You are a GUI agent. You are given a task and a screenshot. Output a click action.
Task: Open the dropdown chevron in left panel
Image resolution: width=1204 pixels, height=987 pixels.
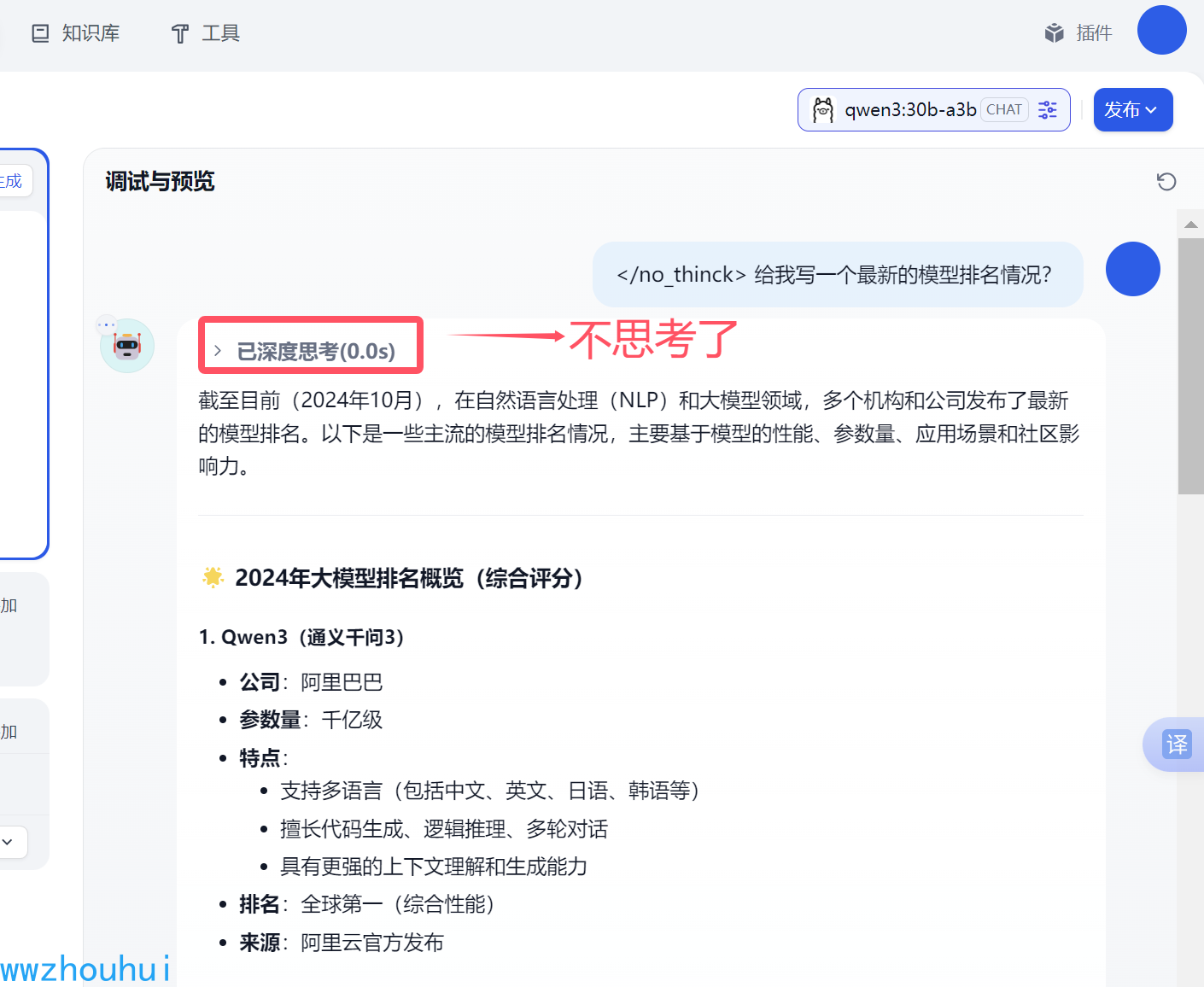point(8,842)
